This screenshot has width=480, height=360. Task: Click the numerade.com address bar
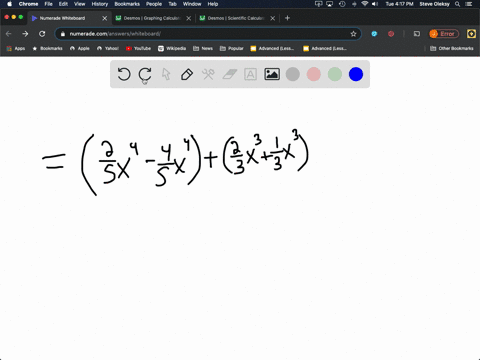click(x=207, y=34)
